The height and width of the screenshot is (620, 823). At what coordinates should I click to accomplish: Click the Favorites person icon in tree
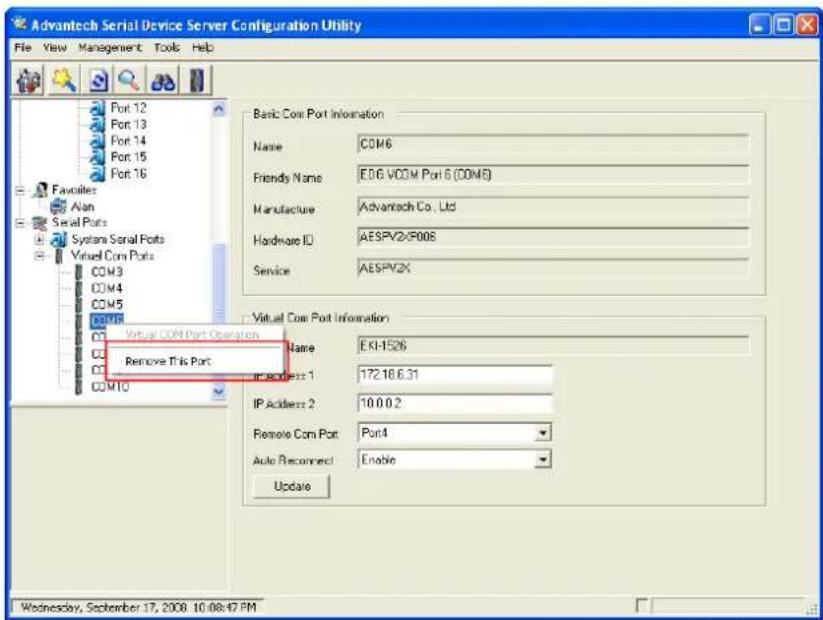click(x=41, y=190)
